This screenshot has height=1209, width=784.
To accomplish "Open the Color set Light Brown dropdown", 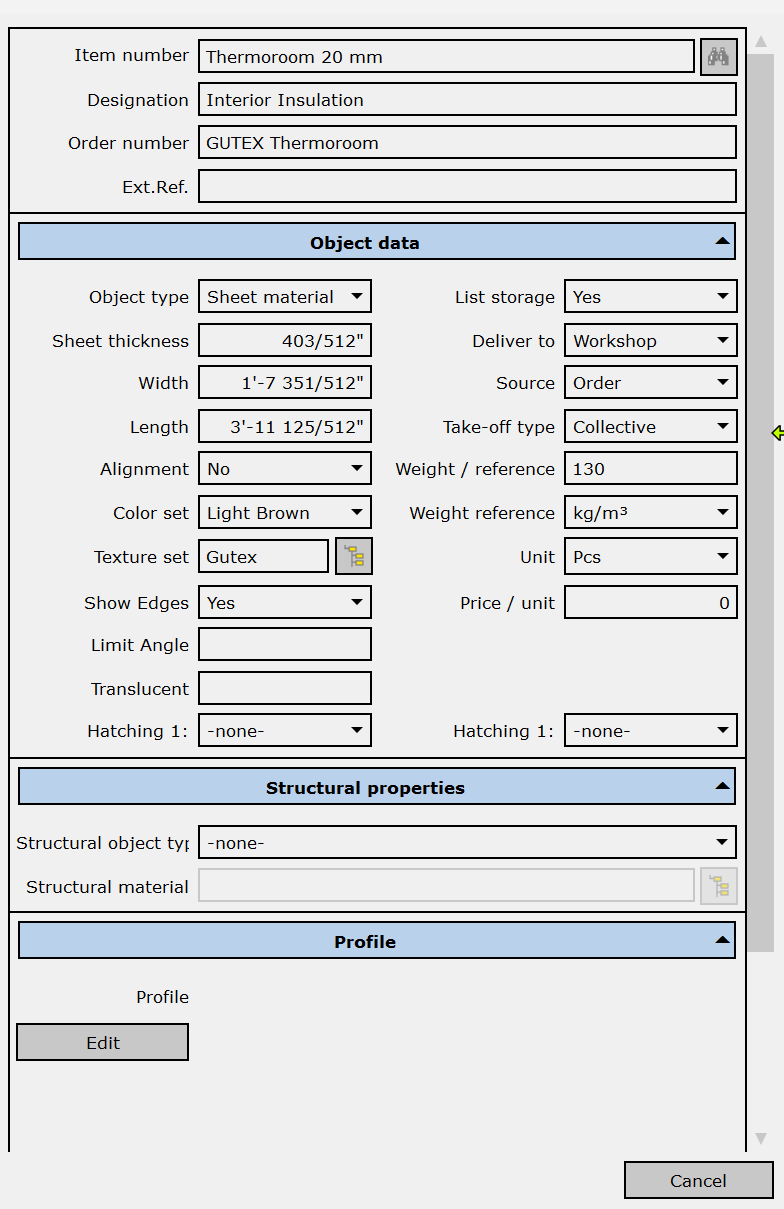I will point(285,513).
